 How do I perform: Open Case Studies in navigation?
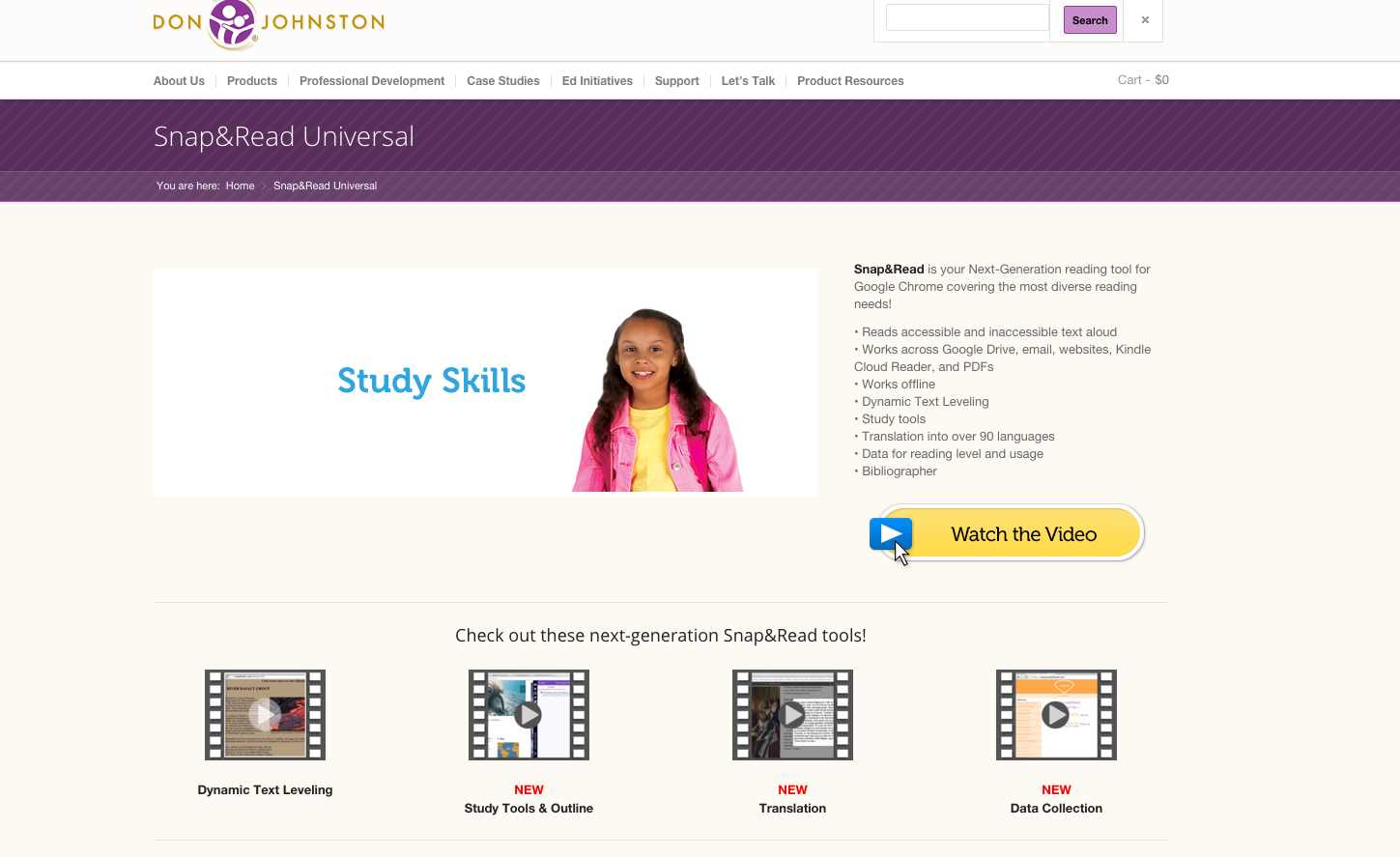coord(503,81)
